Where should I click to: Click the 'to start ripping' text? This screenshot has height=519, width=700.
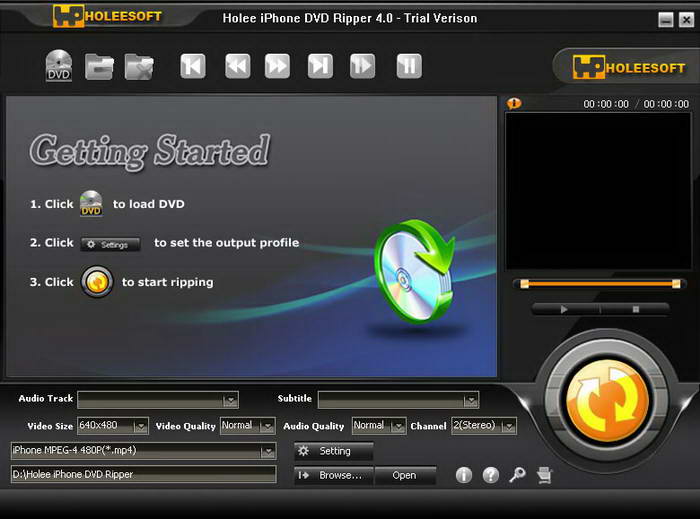168,282
